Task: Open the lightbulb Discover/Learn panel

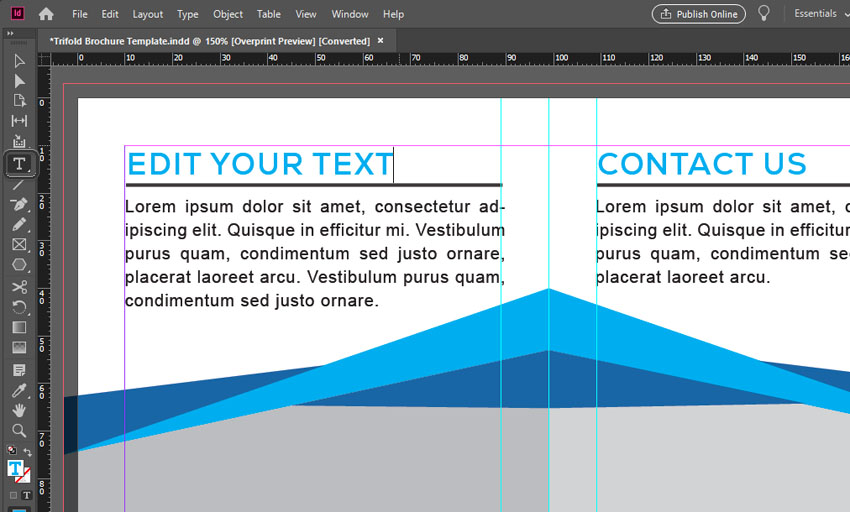Action: click(x=764, y=13)
